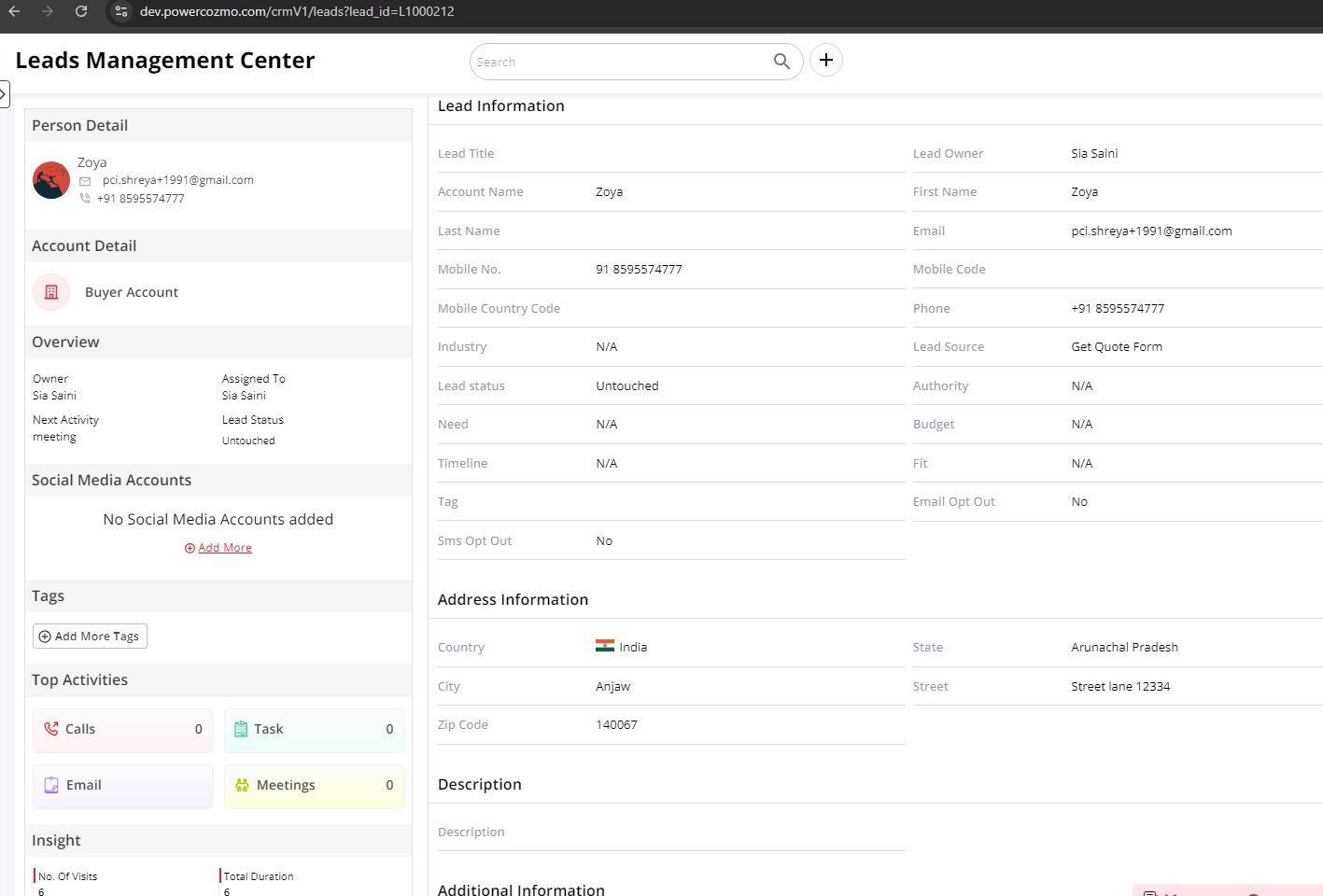Click the browser reload button
Screen dimensions: 1323x896
click(x=81, y=11)
